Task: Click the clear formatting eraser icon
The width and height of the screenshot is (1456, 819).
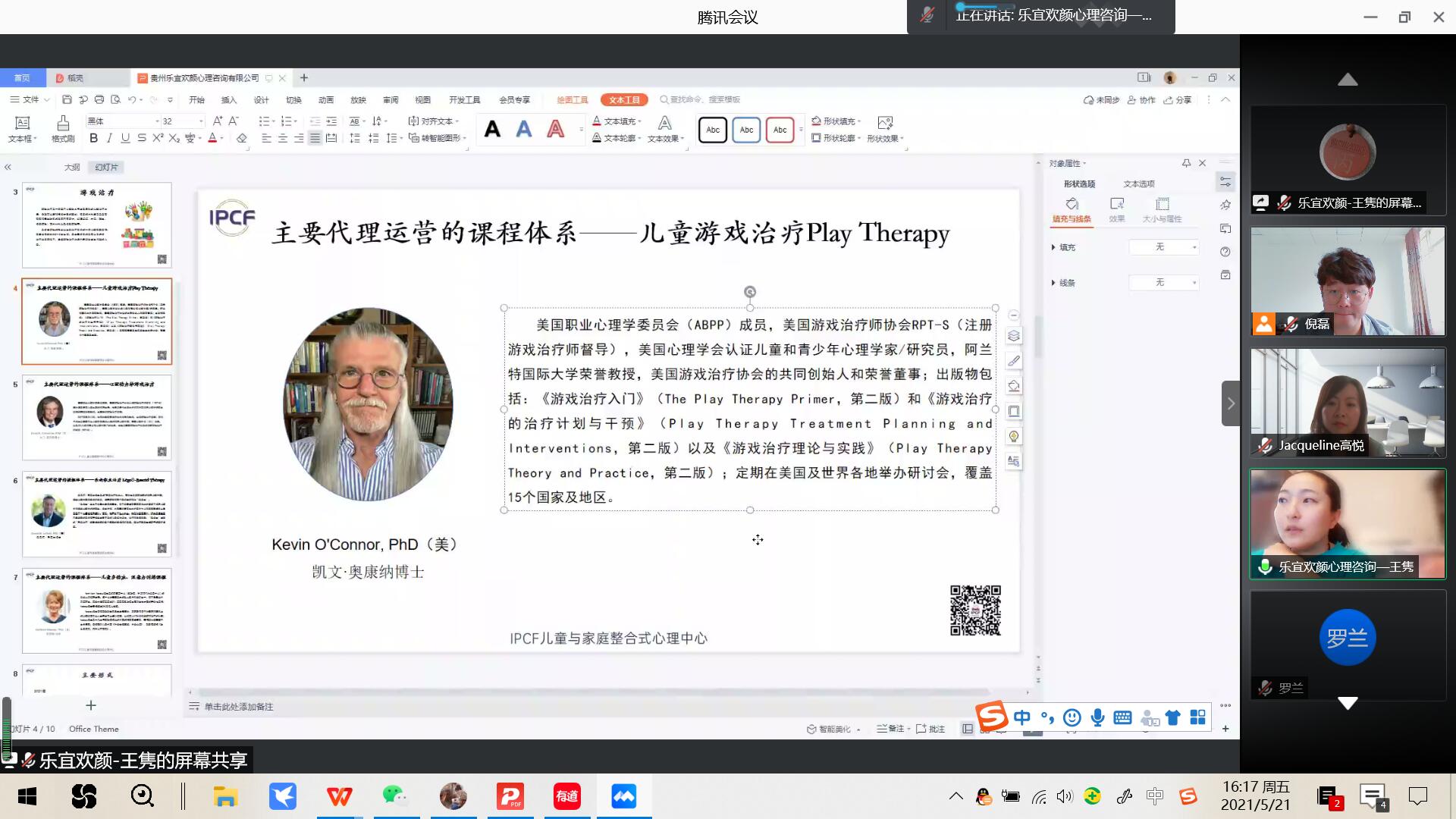Action: pos(242,138)
